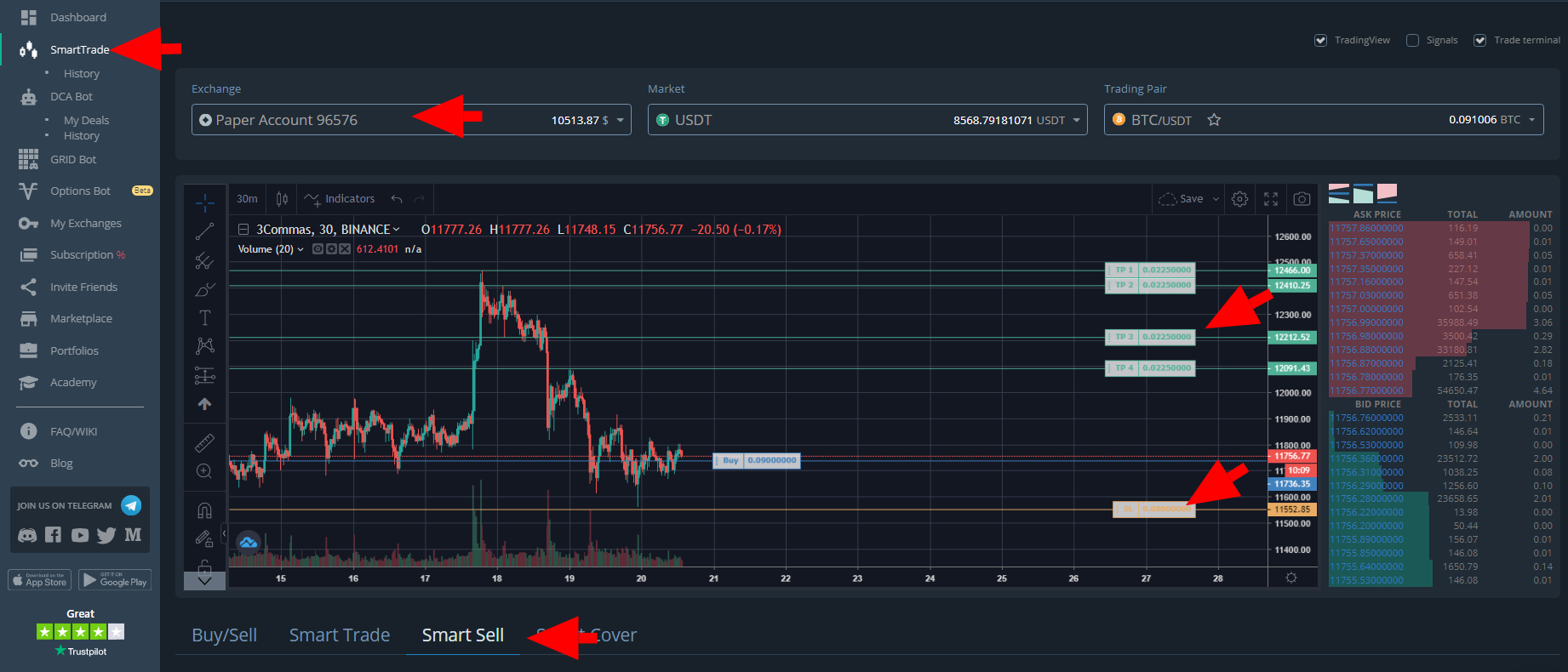The height and width of the screenshot is (672, 1568).
Task: Open the 30m timeframe selector
Action: click(247, 199)
